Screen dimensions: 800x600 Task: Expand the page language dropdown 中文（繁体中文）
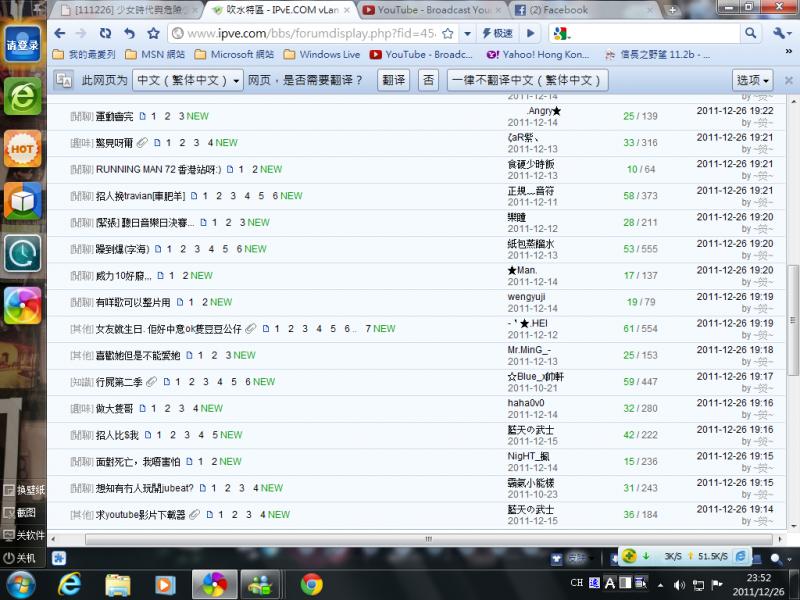189,80
